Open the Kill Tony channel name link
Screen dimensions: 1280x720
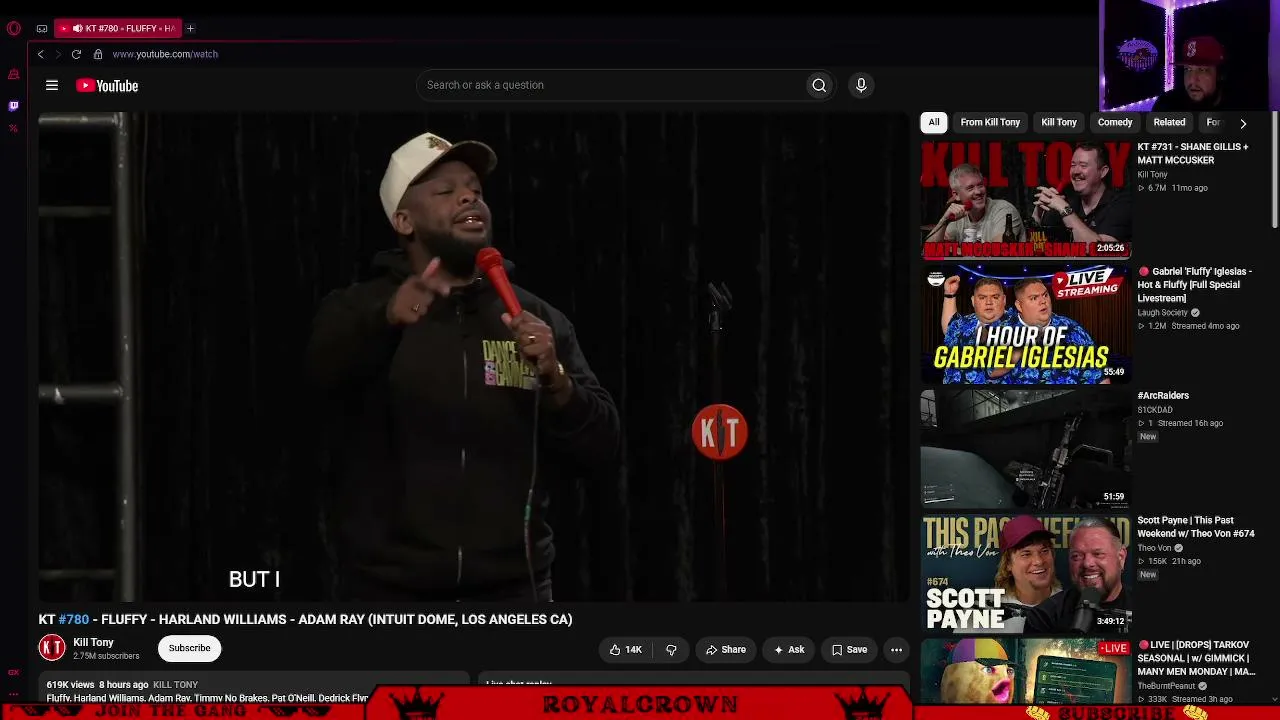(93, 642)
